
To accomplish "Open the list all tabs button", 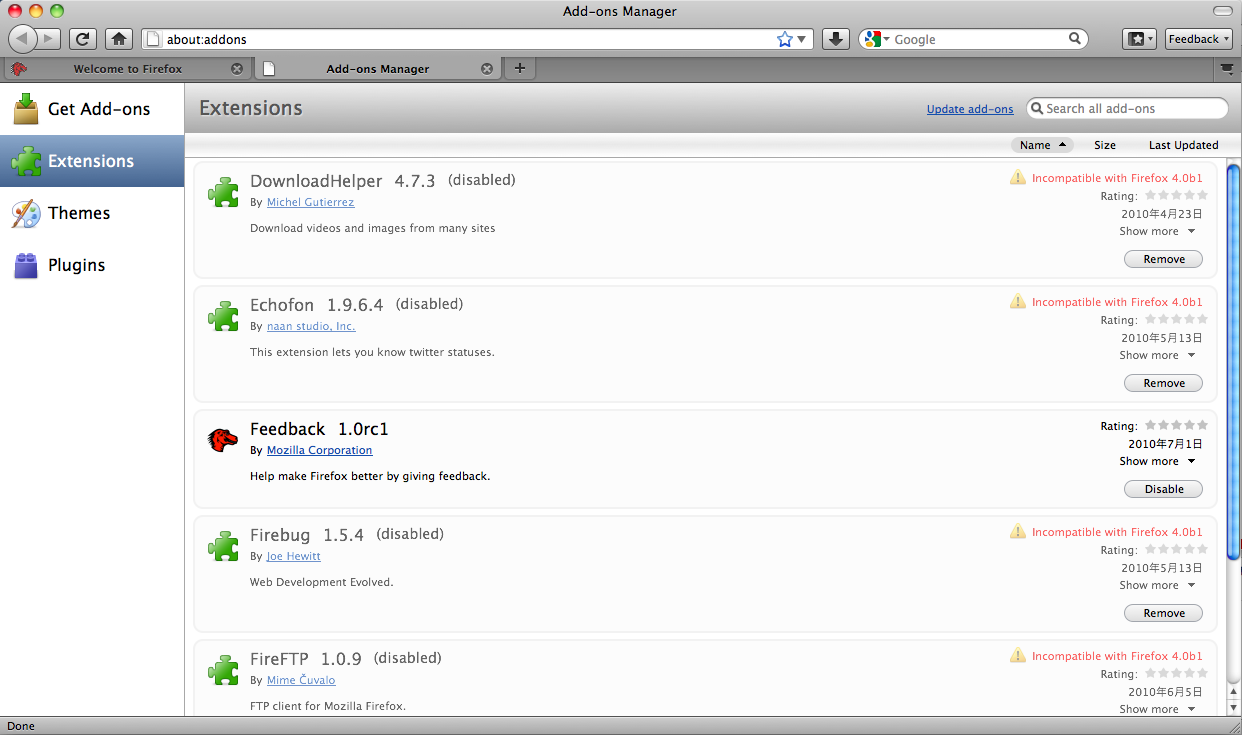I will pyautogui.click(x=1228, y=69).
